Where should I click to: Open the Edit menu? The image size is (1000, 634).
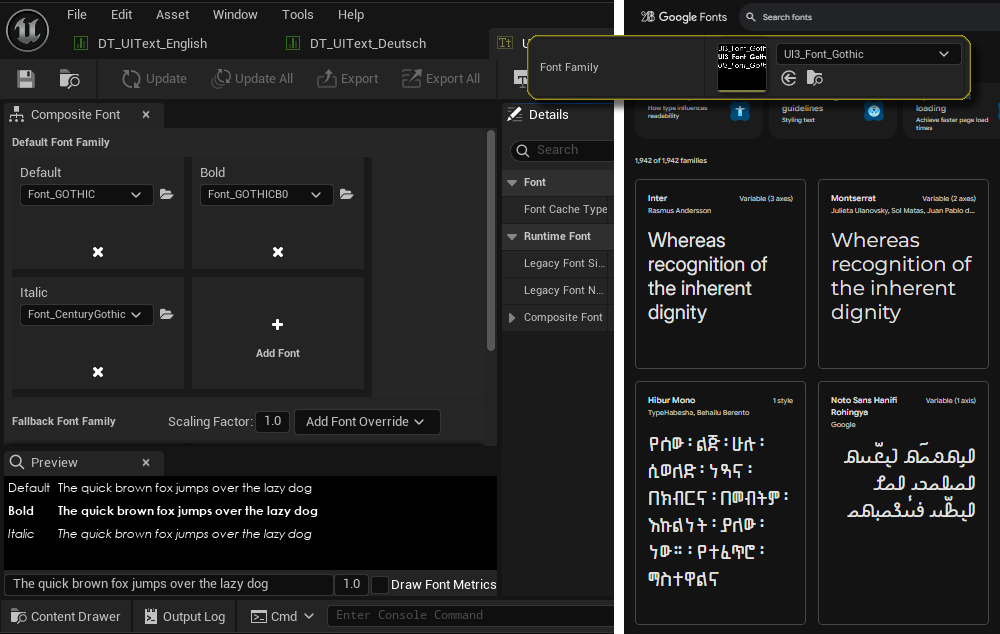click(x=121, y=14)
